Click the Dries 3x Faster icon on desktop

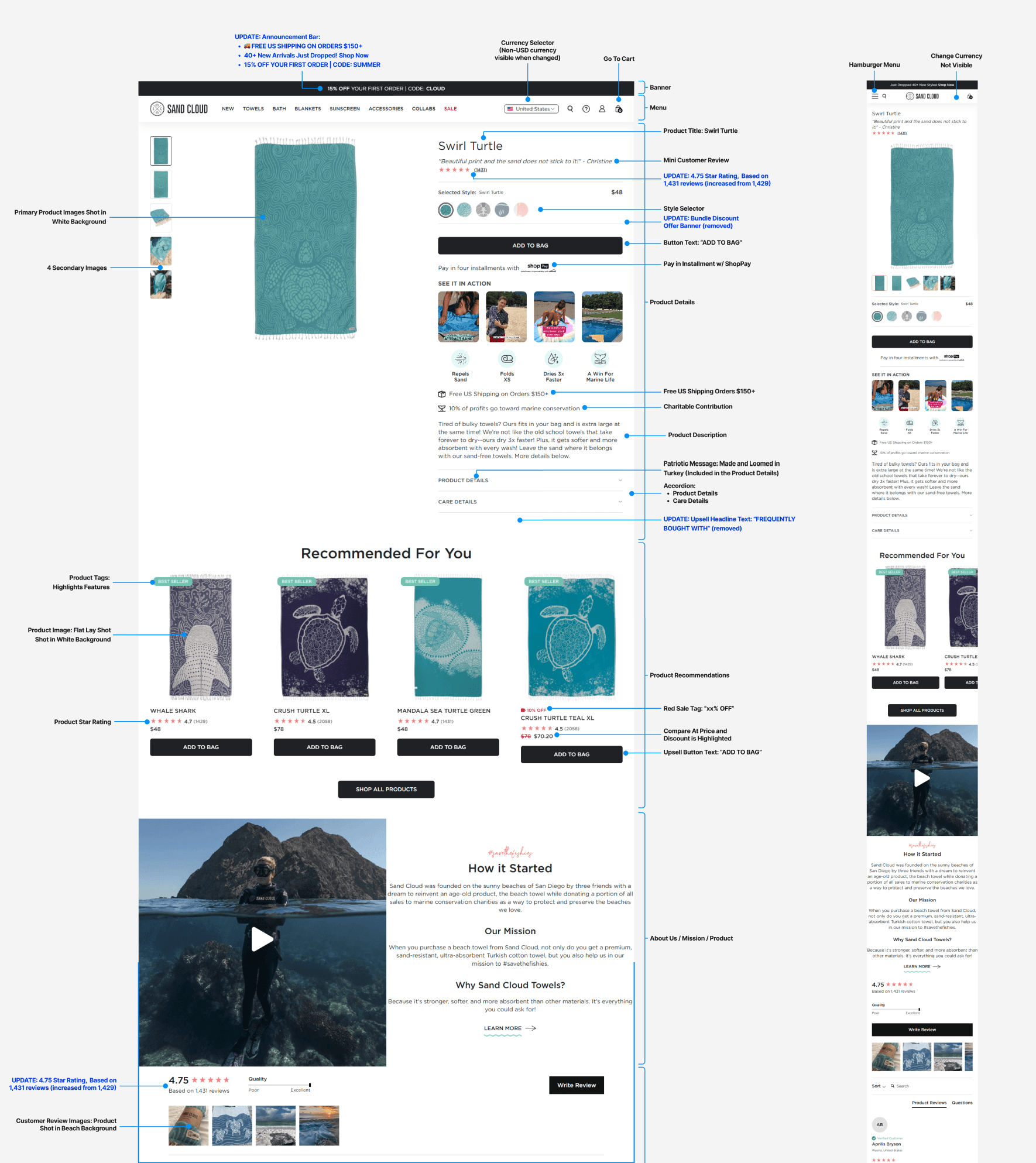click(553, 358)
